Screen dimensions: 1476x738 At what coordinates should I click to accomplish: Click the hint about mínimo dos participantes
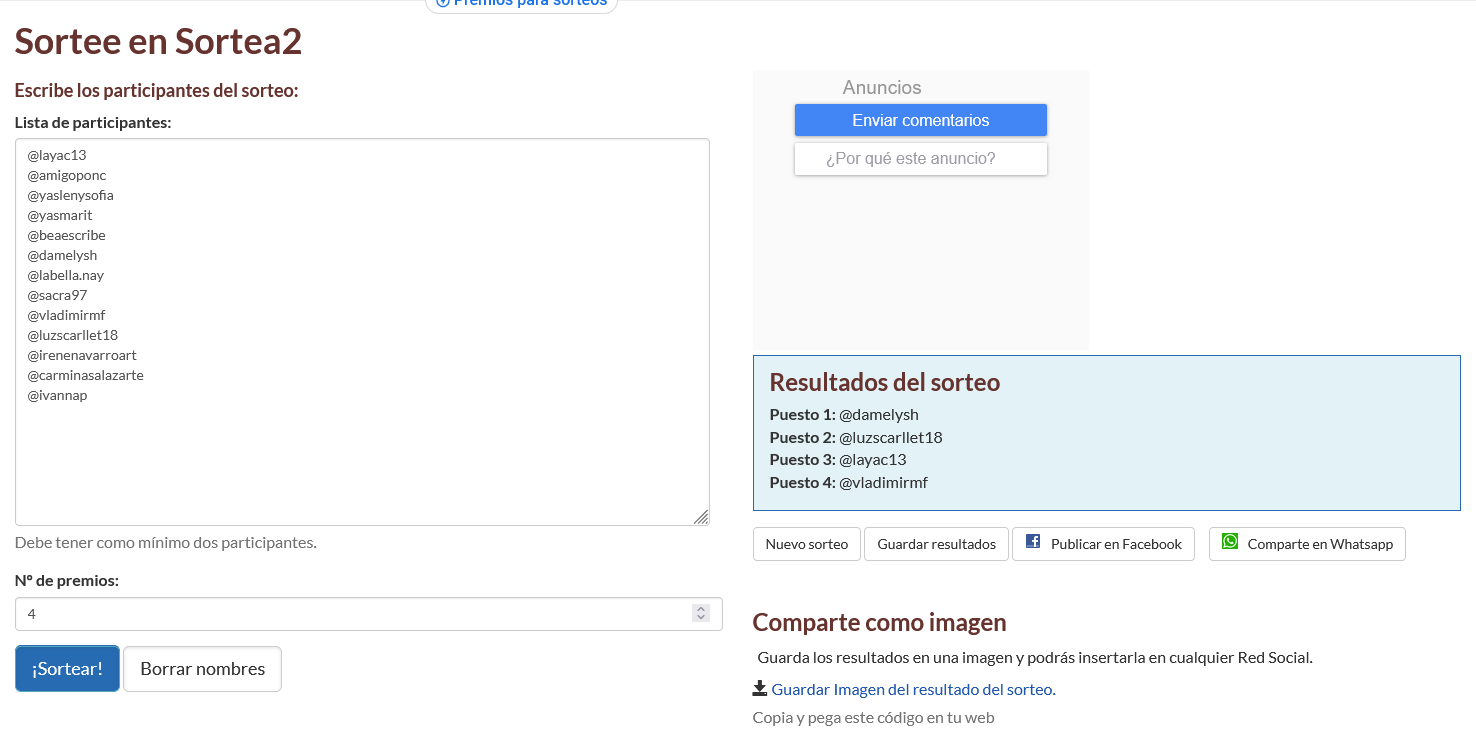coord(166,543)
